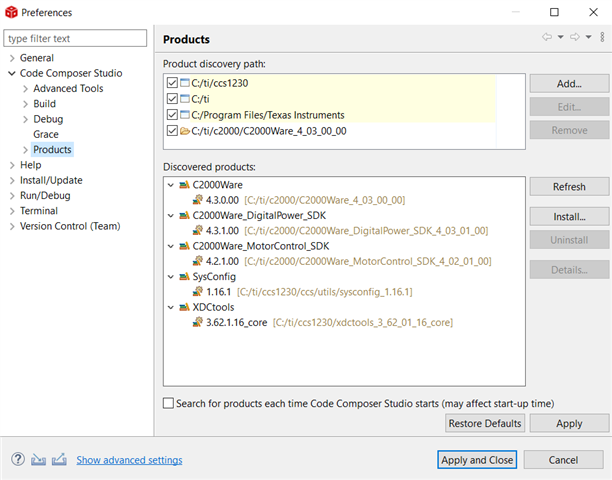Screen dimensions: 612x480
Task: Open the Show advanced settings link
Action: point(129,460)
